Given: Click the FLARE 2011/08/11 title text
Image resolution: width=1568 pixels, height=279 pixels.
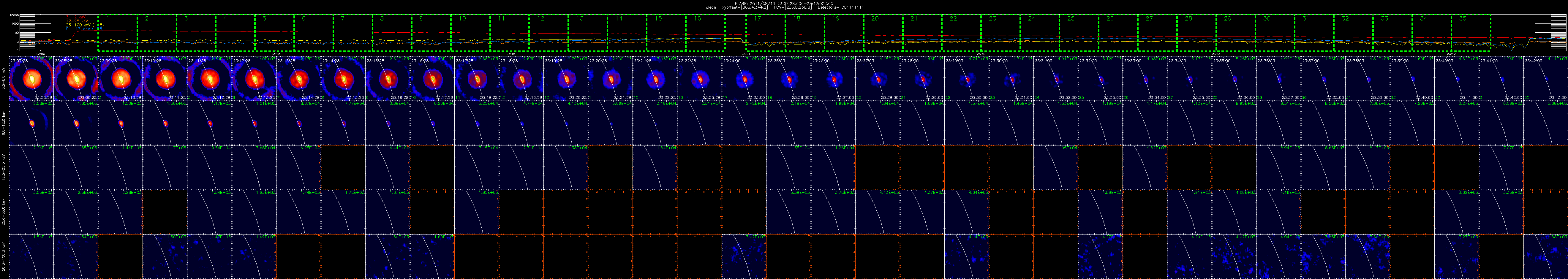Looking at the screenshot, I should tap(784, 3).
